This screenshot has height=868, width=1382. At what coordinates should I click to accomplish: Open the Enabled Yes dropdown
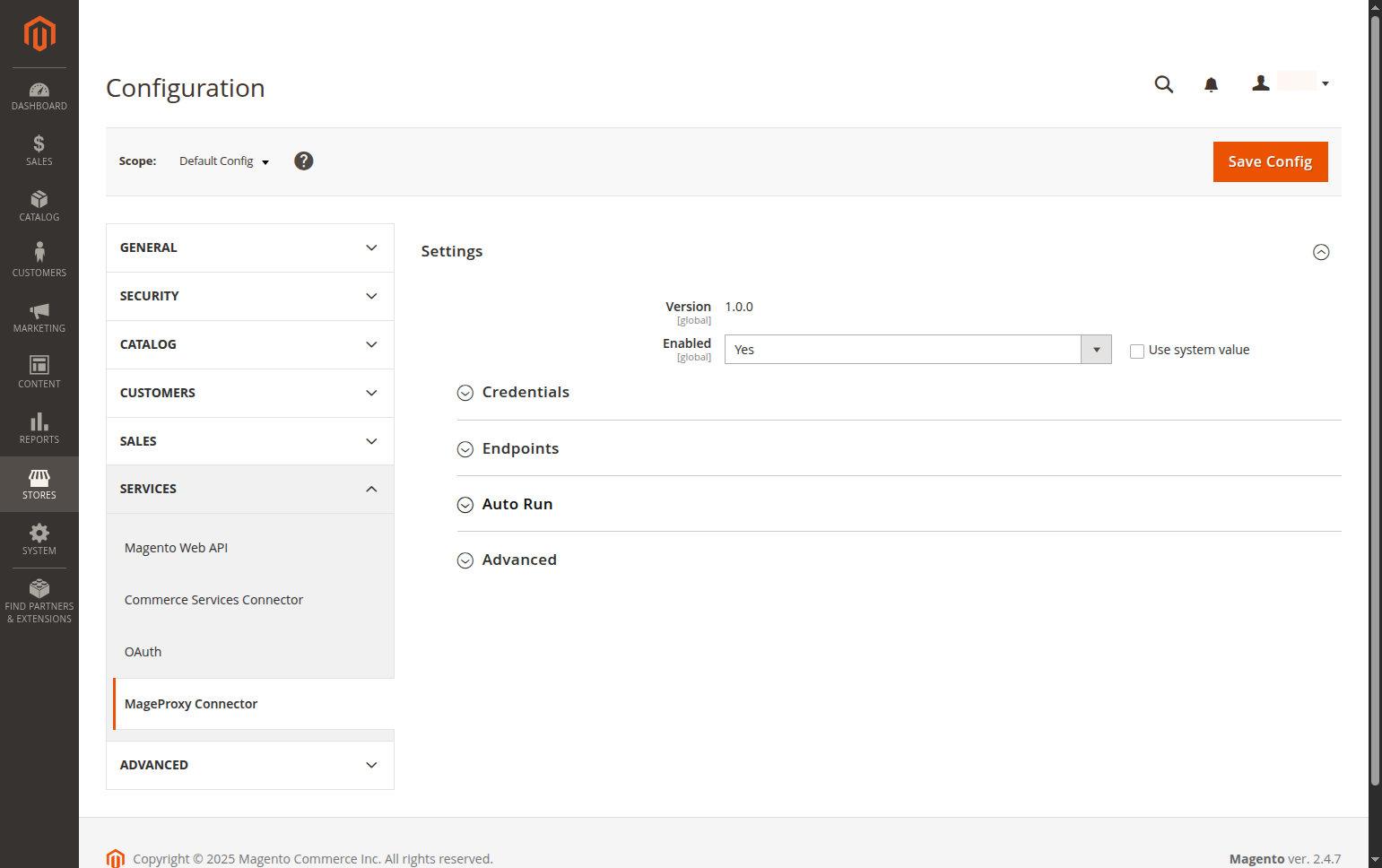tap(917, 350)
